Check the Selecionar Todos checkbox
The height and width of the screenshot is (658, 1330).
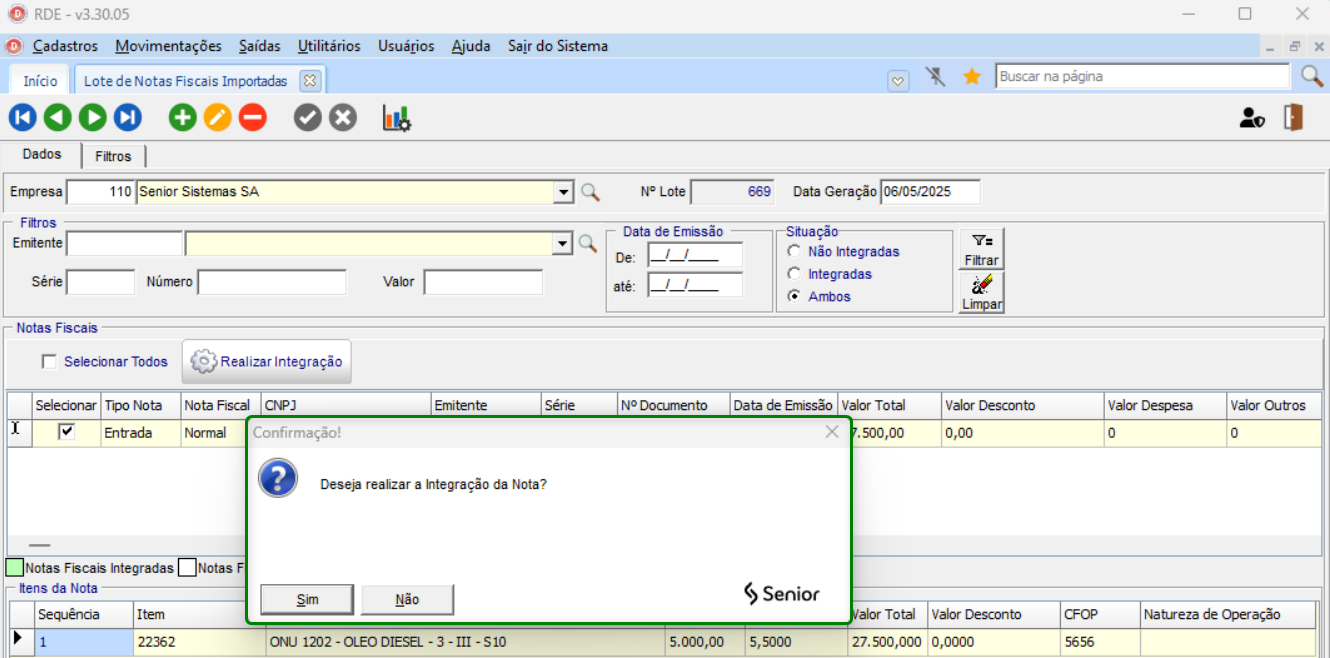tap(49, 362)
